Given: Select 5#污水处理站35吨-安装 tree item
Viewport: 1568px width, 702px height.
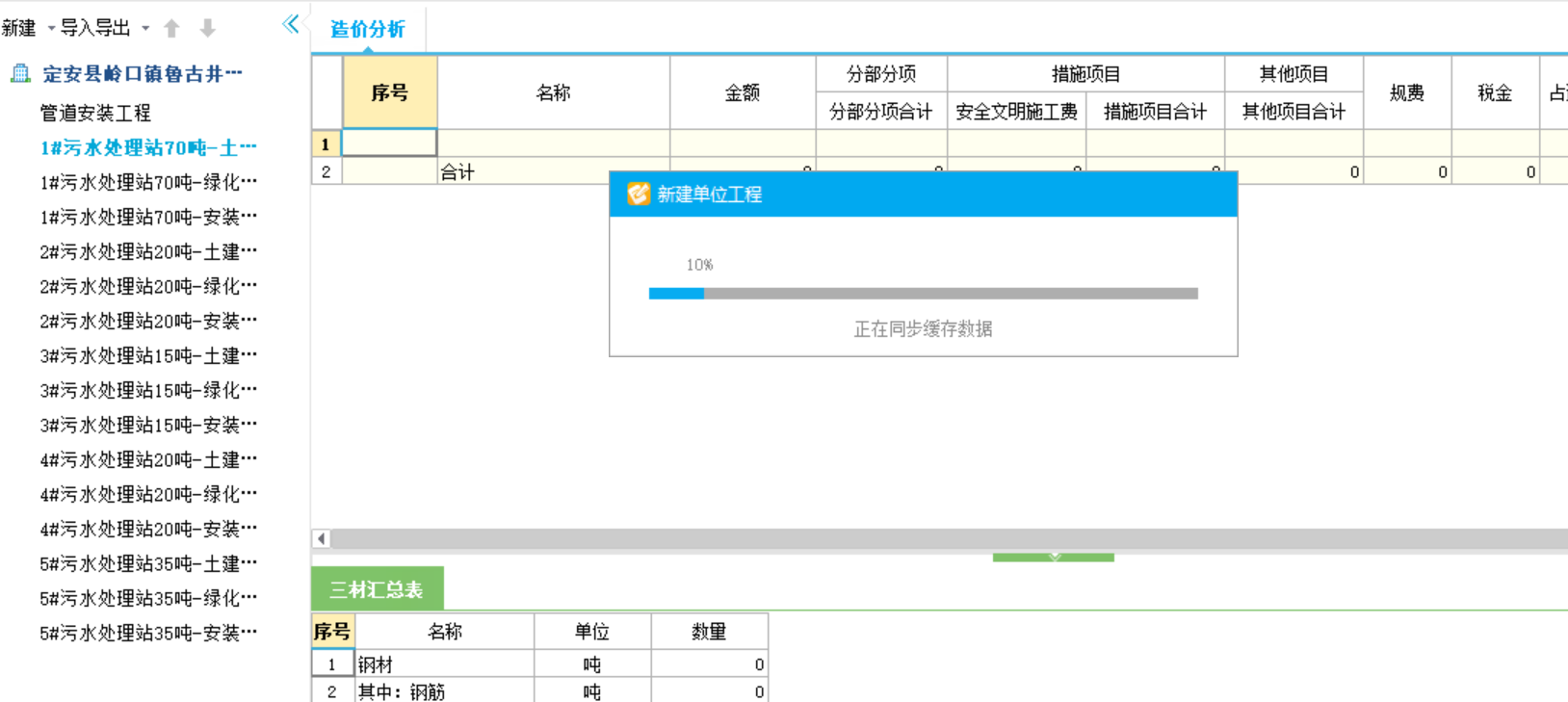Looking at the screenshot, I should 148,633.
